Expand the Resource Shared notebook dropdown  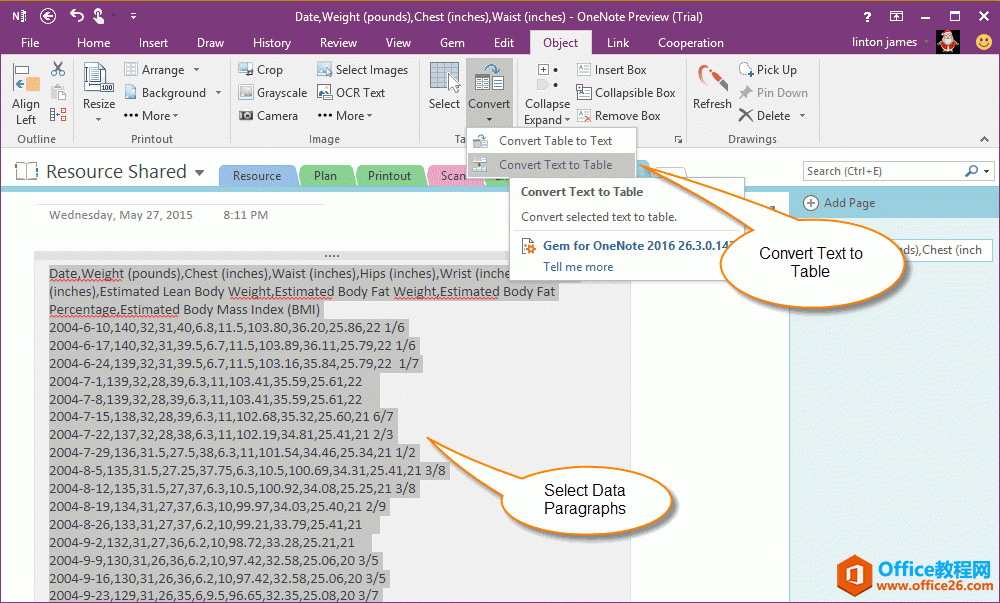[x=200, y=172]
